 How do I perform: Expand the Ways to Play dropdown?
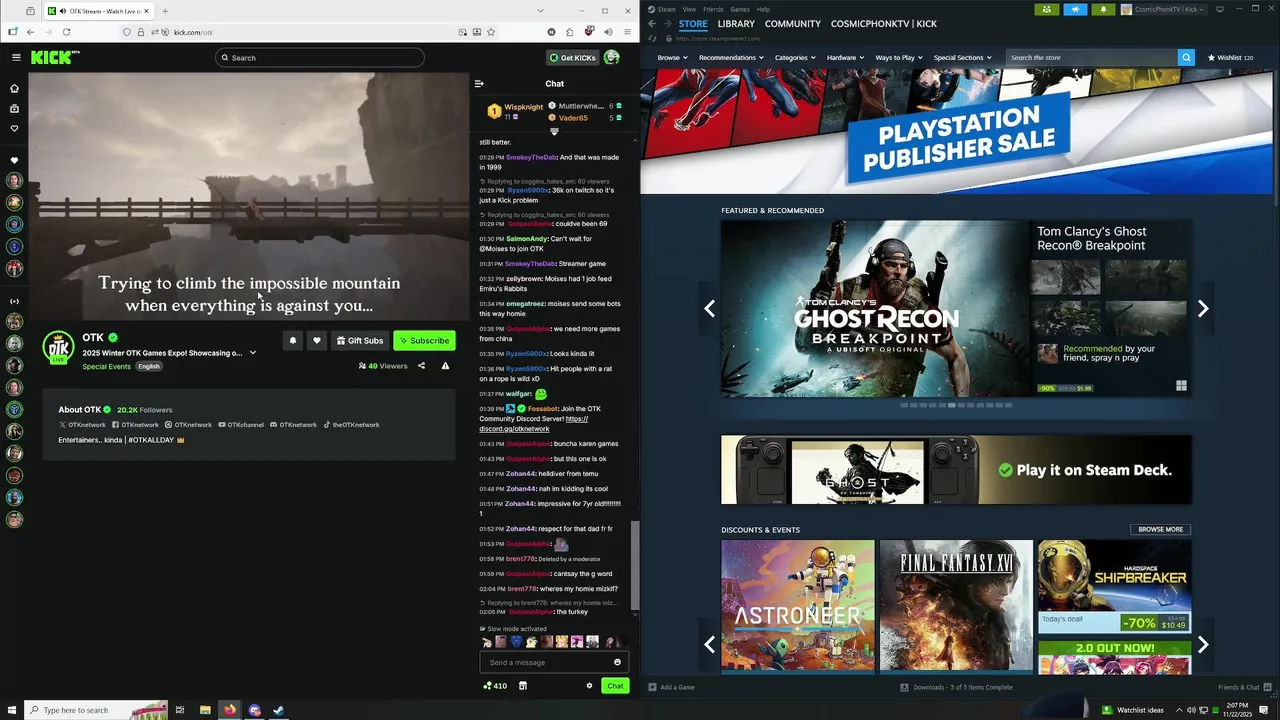[x=899, y=58]
